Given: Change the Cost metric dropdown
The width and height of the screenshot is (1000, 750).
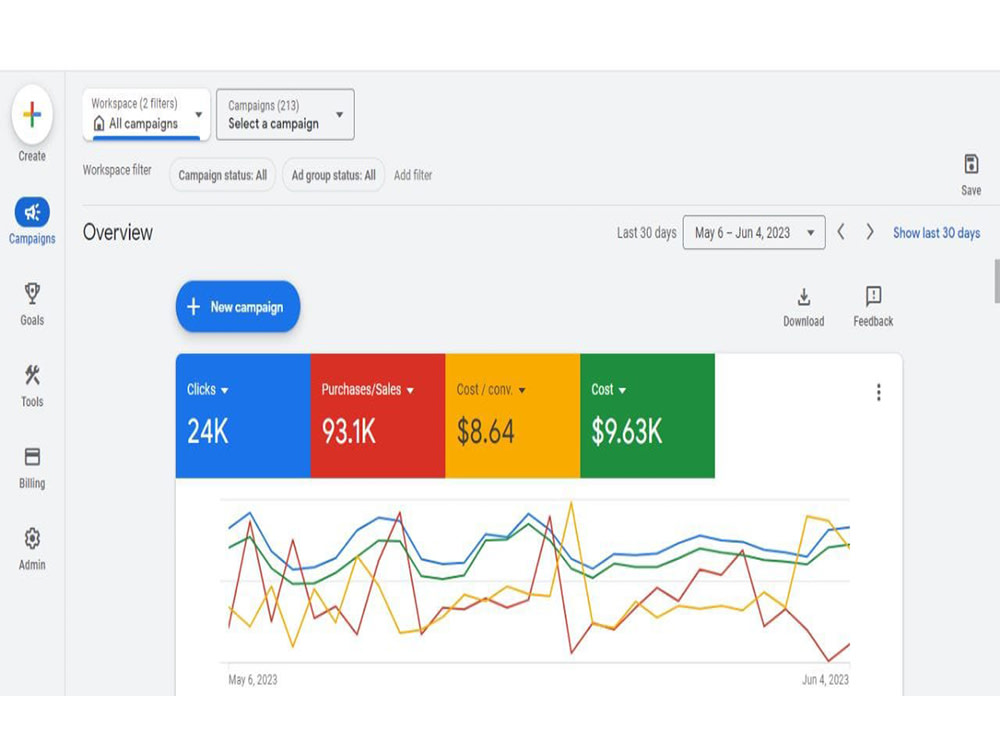Looking at the screenshot, I should (608, 390).
